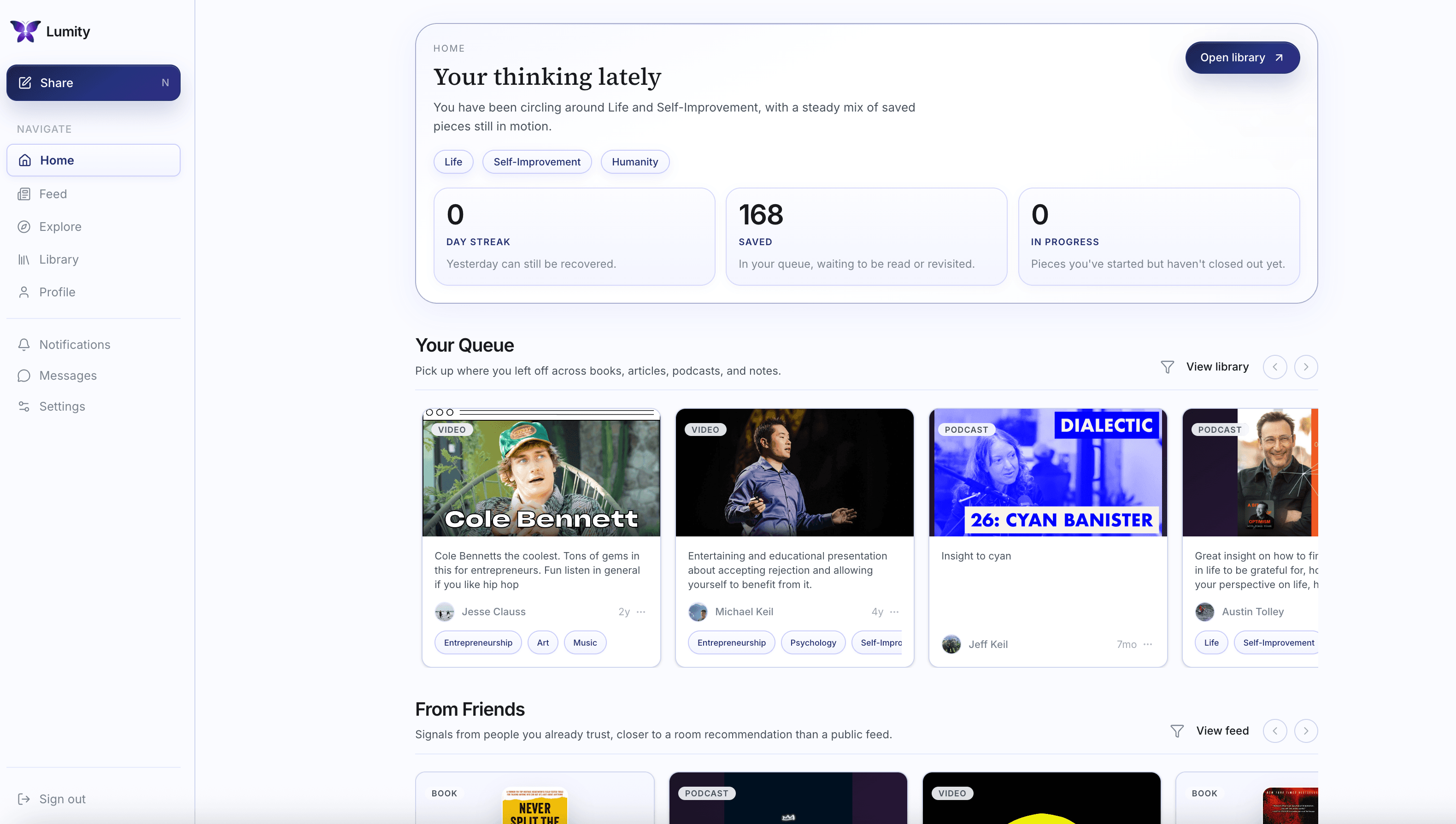Click the Settings sliders icon
This screenshot has height=824, width=1456.
(x=24, y=406)
